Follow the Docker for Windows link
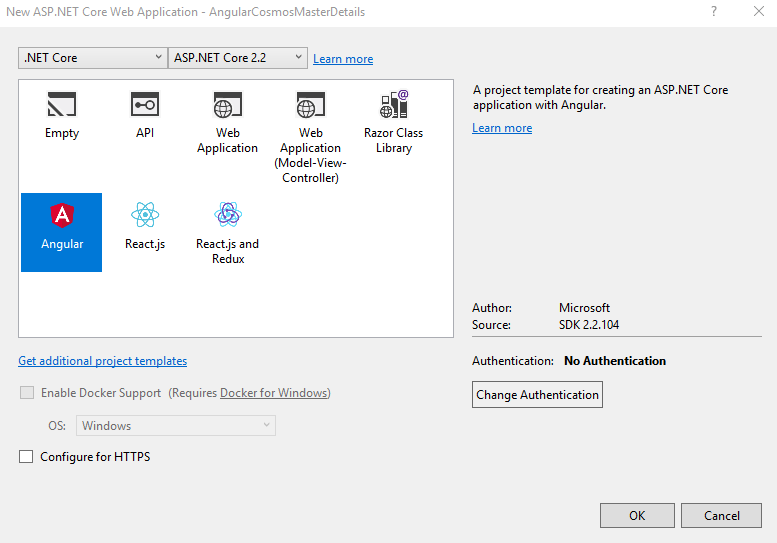This screenshot has width=777, height=543. click(273, 393)
